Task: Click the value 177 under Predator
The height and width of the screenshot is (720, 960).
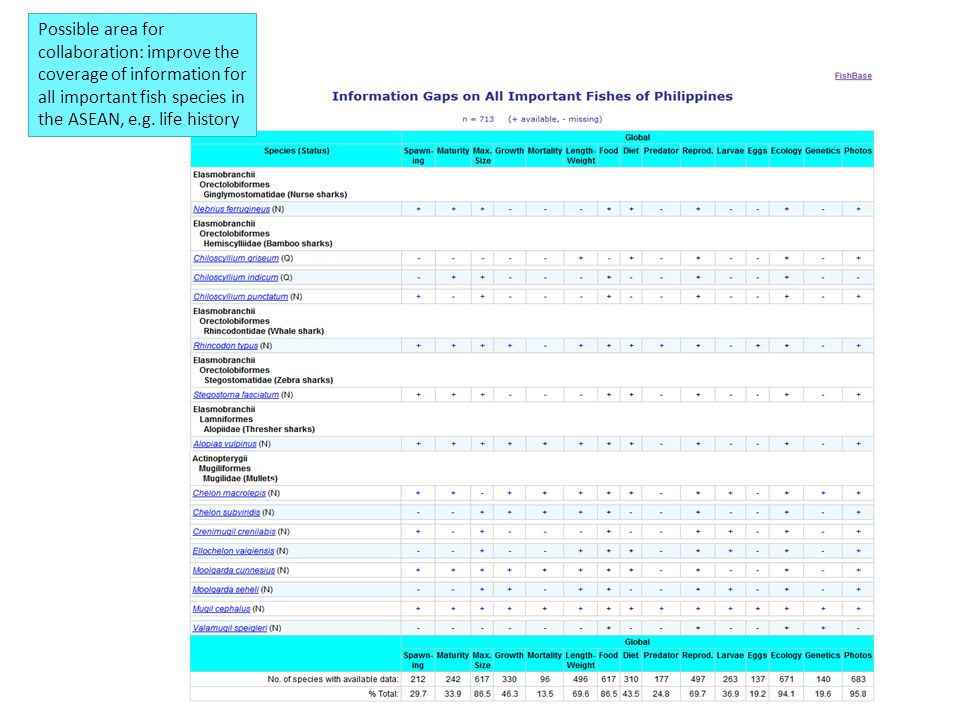Action: 661,679
